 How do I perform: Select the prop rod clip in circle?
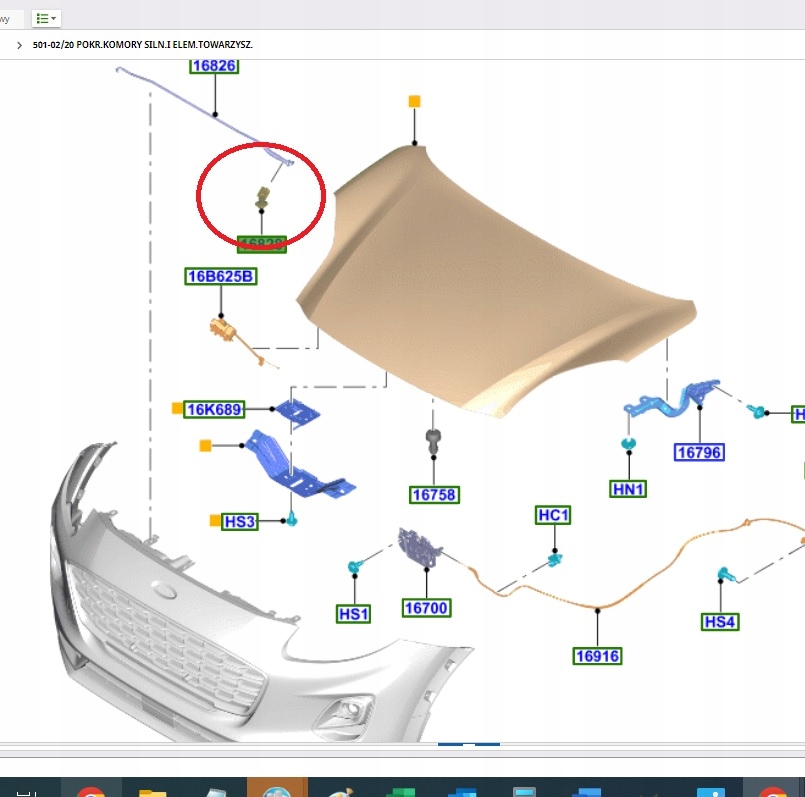tap(262, 198)
